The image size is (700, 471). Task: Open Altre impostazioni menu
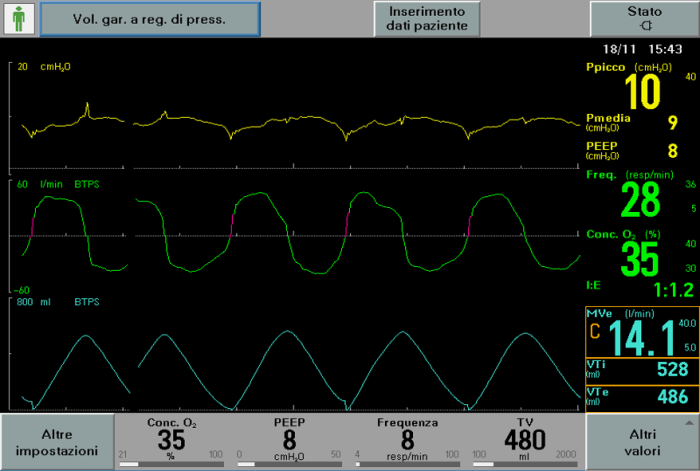point(57,442)
